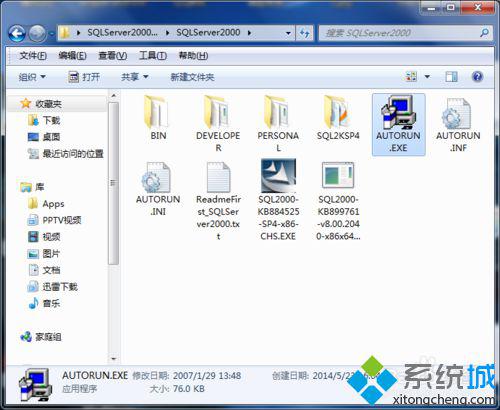Viewport: 500px width, 410px height.
Task: Open 文档 library in sidebar
Action: click(44, 270)
